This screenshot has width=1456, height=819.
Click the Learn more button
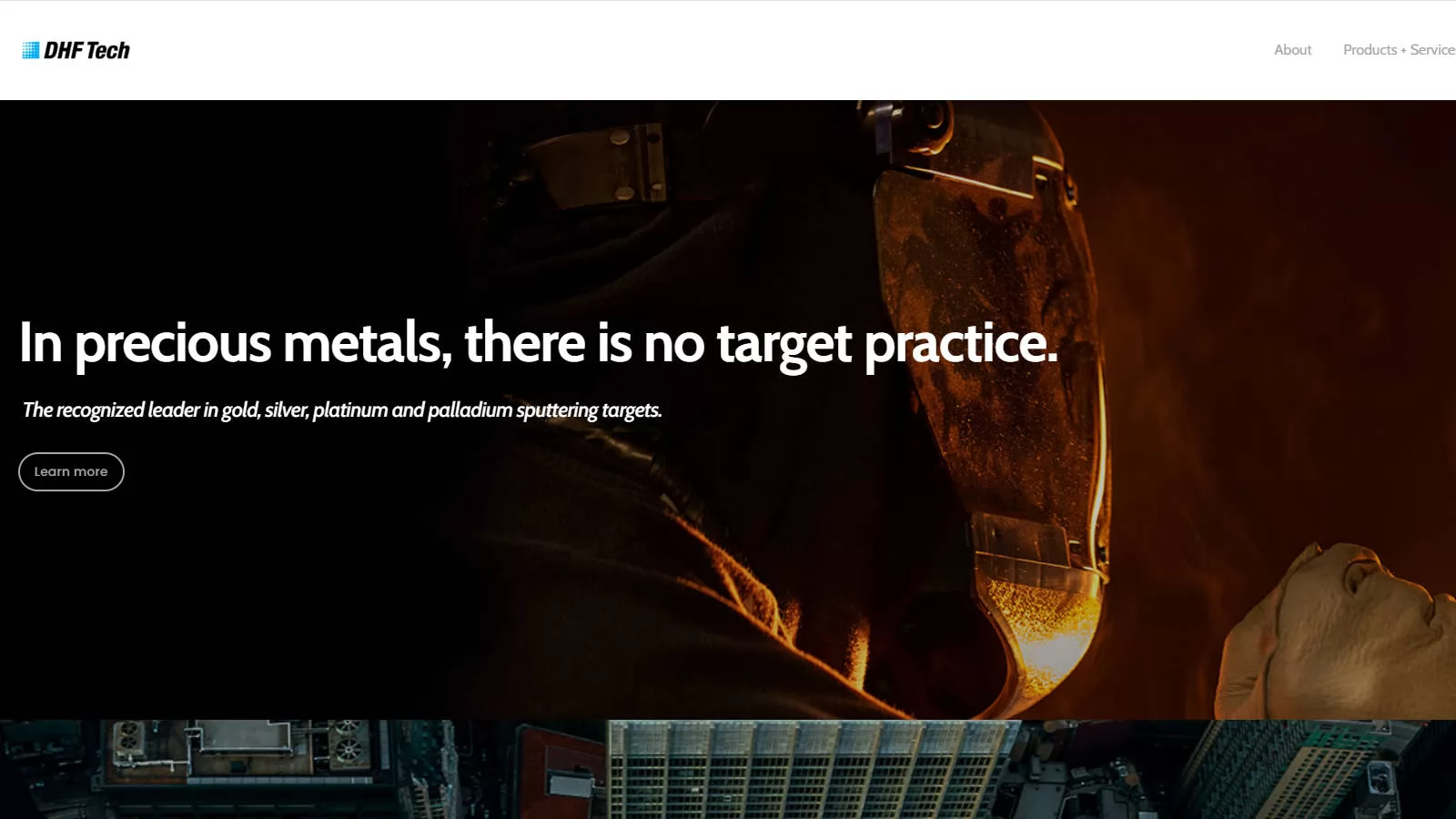click(71, 471)
